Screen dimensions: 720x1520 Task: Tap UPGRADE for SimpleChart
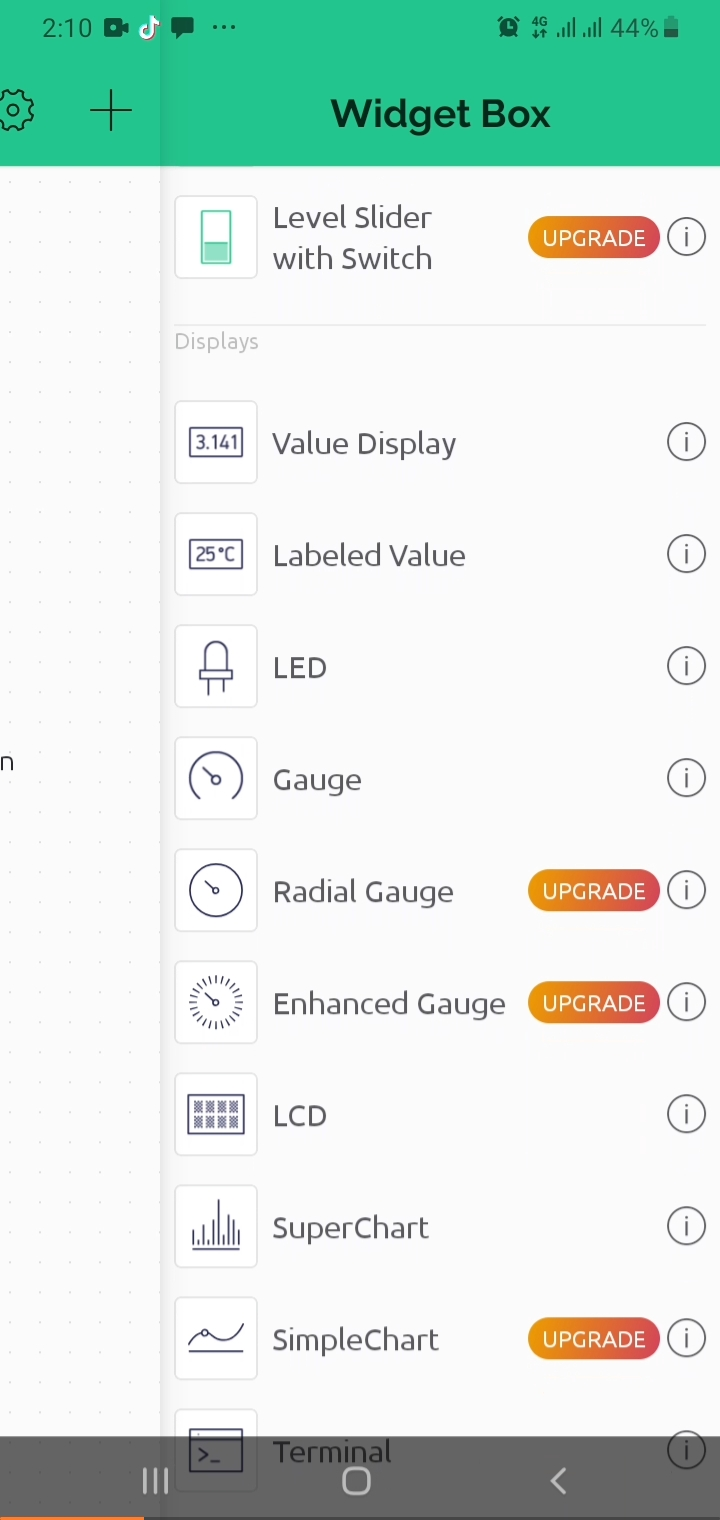[593, 1339]
